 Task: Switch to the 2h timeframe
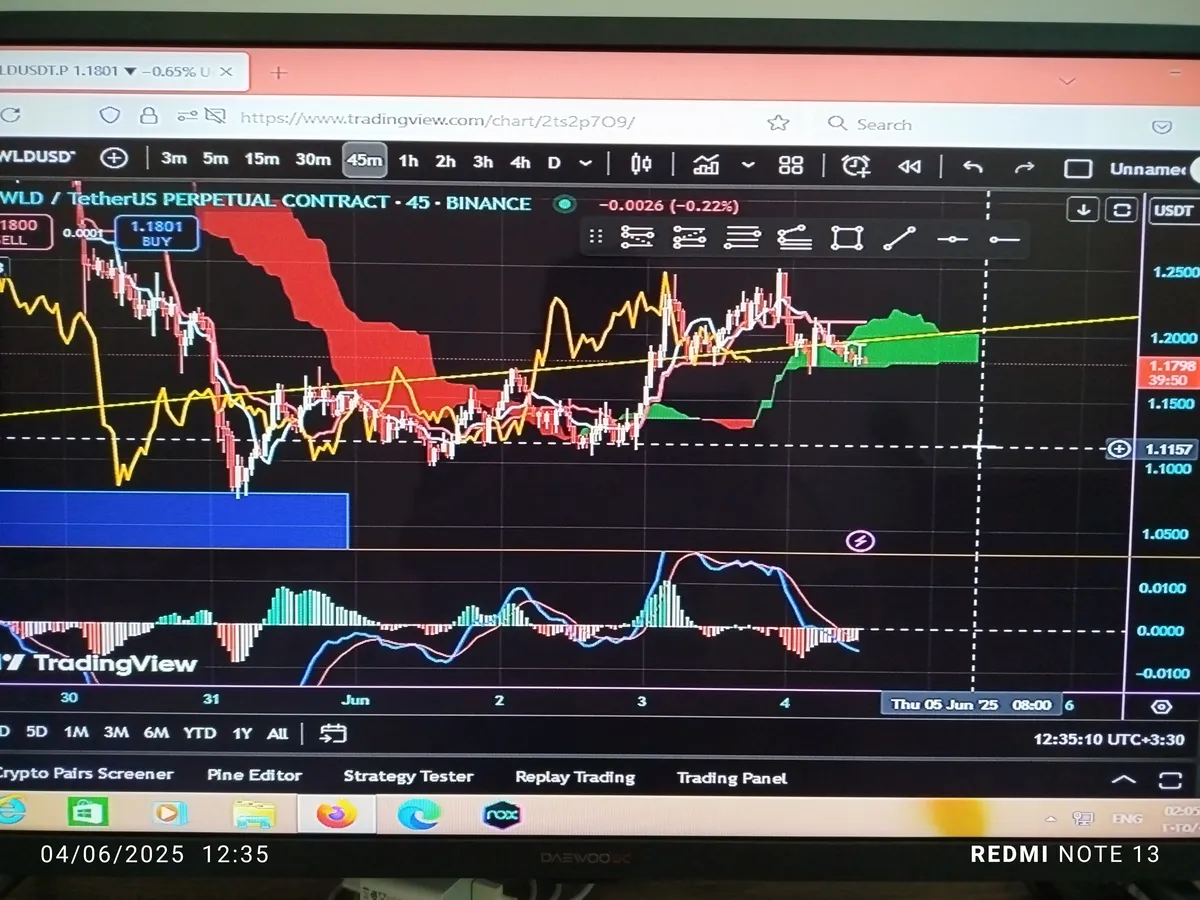[445, 161]
